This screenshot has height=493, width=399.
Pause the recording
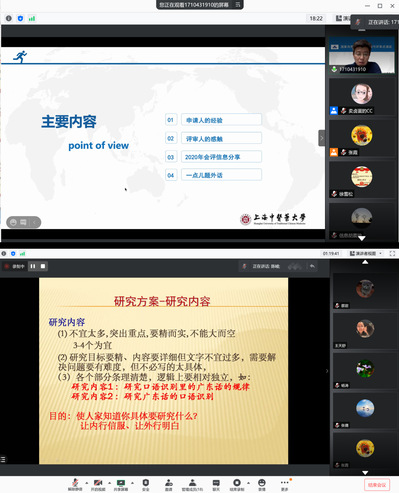[x=33, y=266]
